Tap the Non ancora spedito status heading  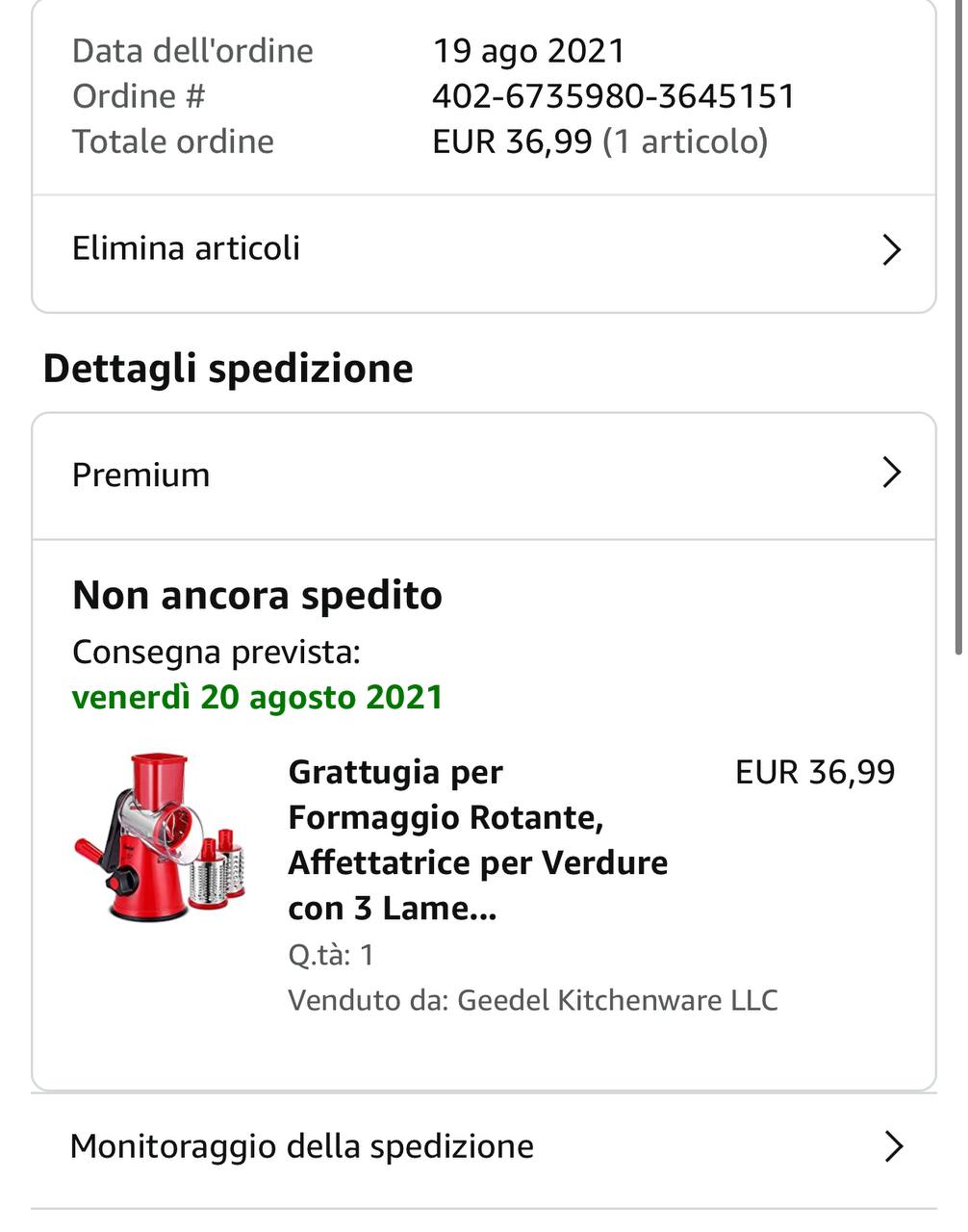(x=257, y=596)
